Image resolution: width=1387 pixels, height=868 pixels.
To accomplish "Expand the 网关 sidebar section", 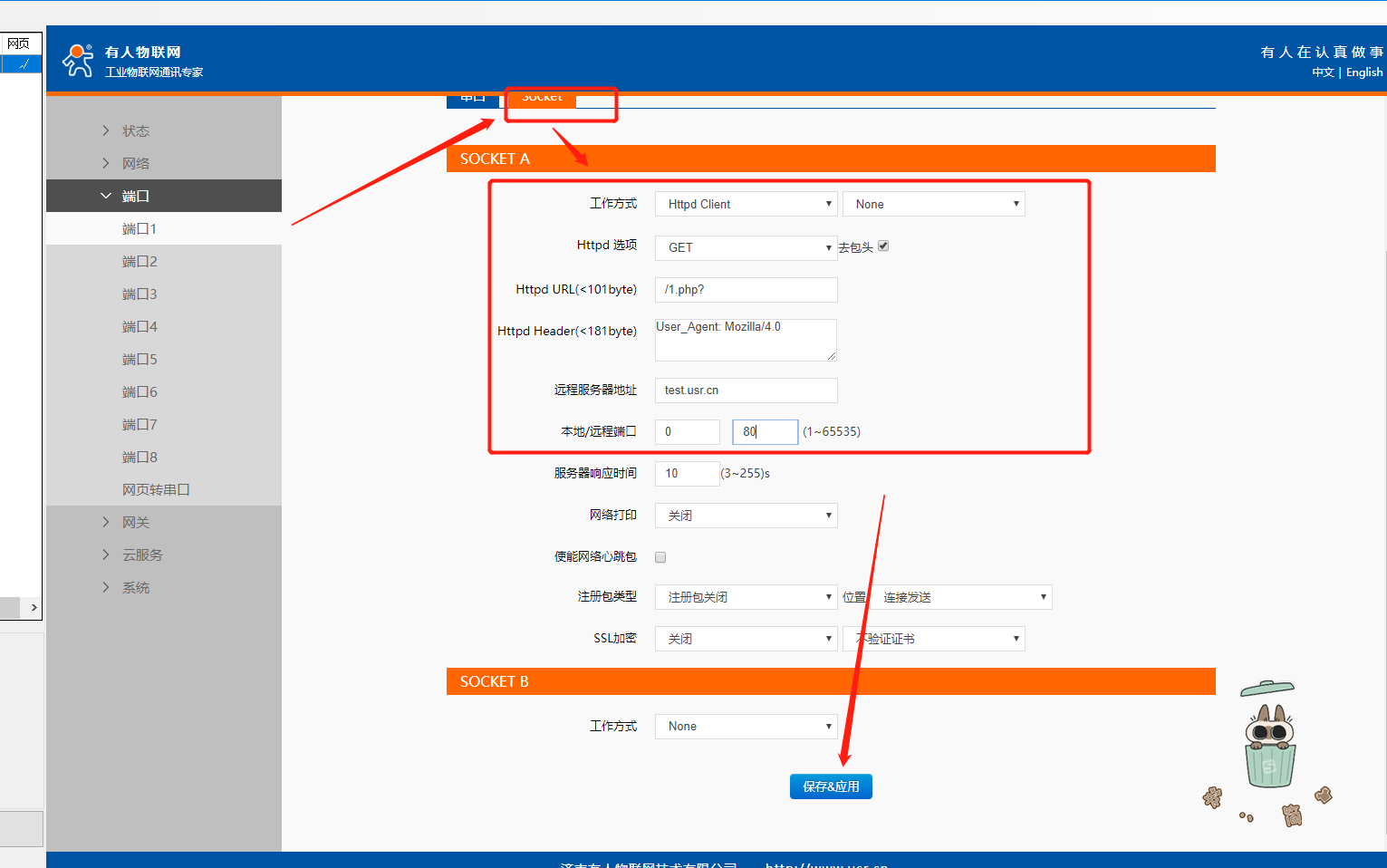I will [164, 522].
